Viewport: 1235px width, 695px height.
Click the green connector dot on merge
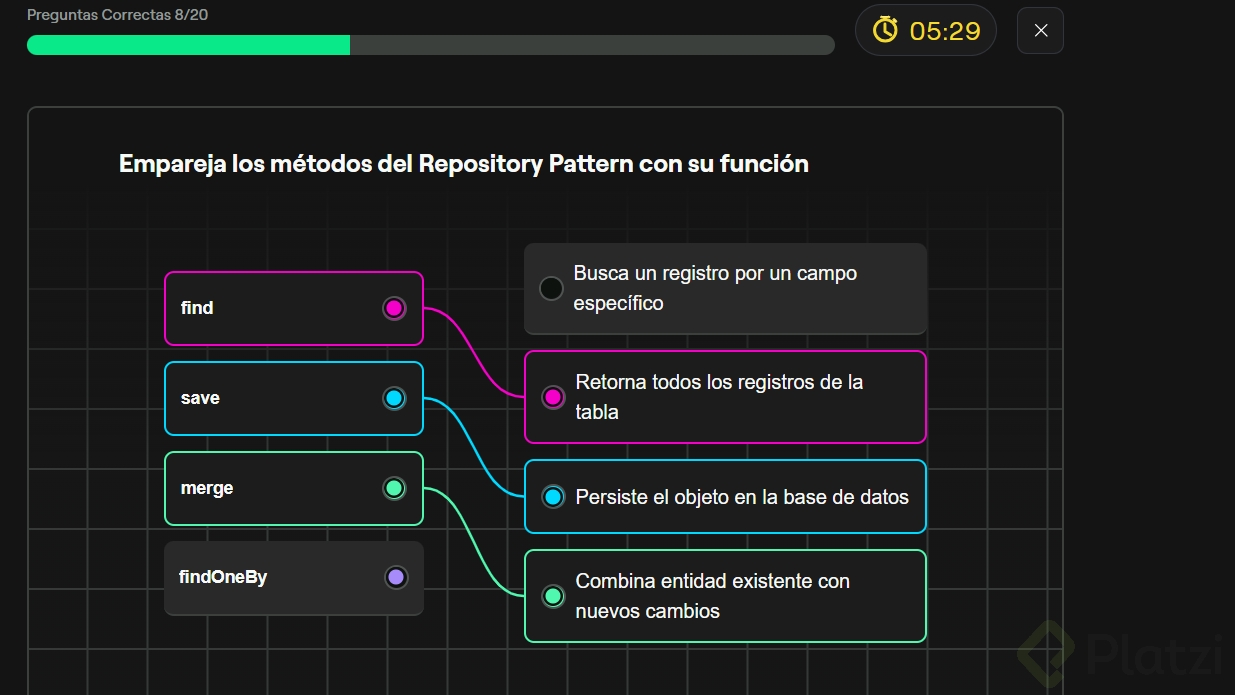tap(394, 488)
